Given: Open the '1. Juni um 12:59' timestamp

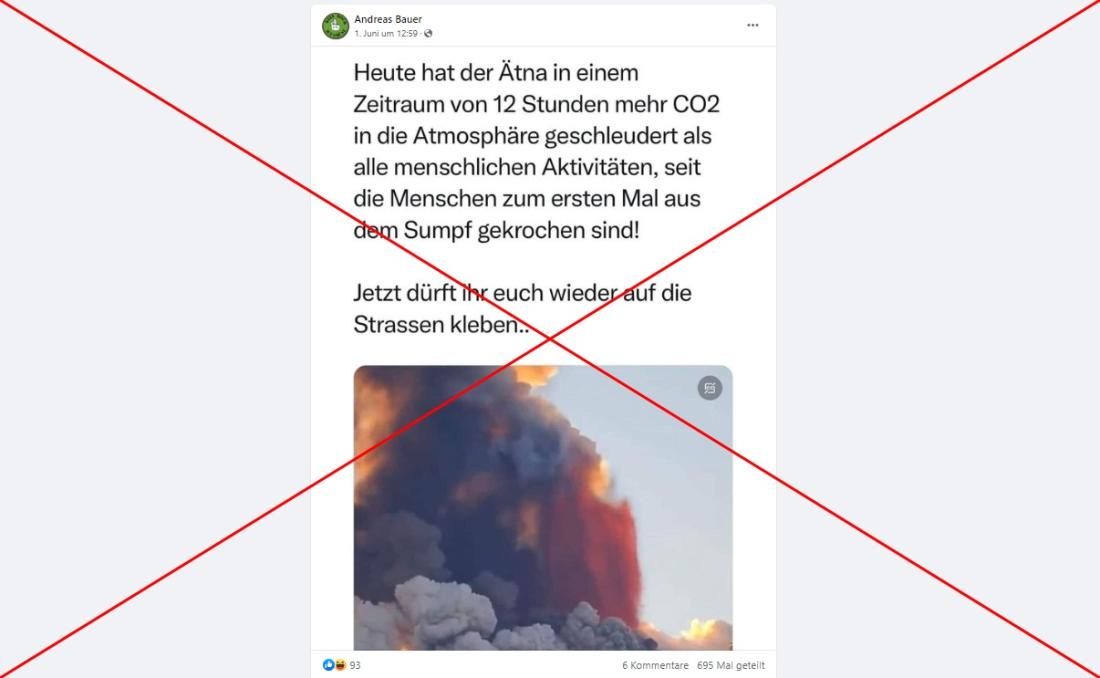Looking at the screenshot, I should tap(386, 34).
